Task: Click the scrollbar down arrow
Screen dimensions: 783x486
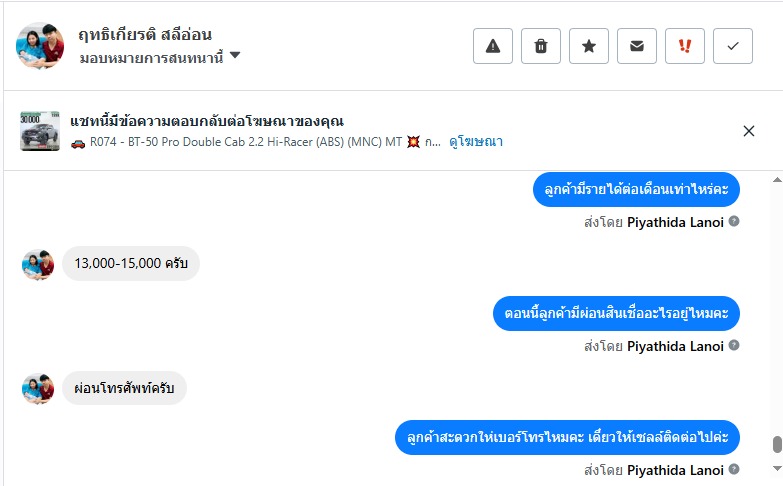Action: click(776, 469)
